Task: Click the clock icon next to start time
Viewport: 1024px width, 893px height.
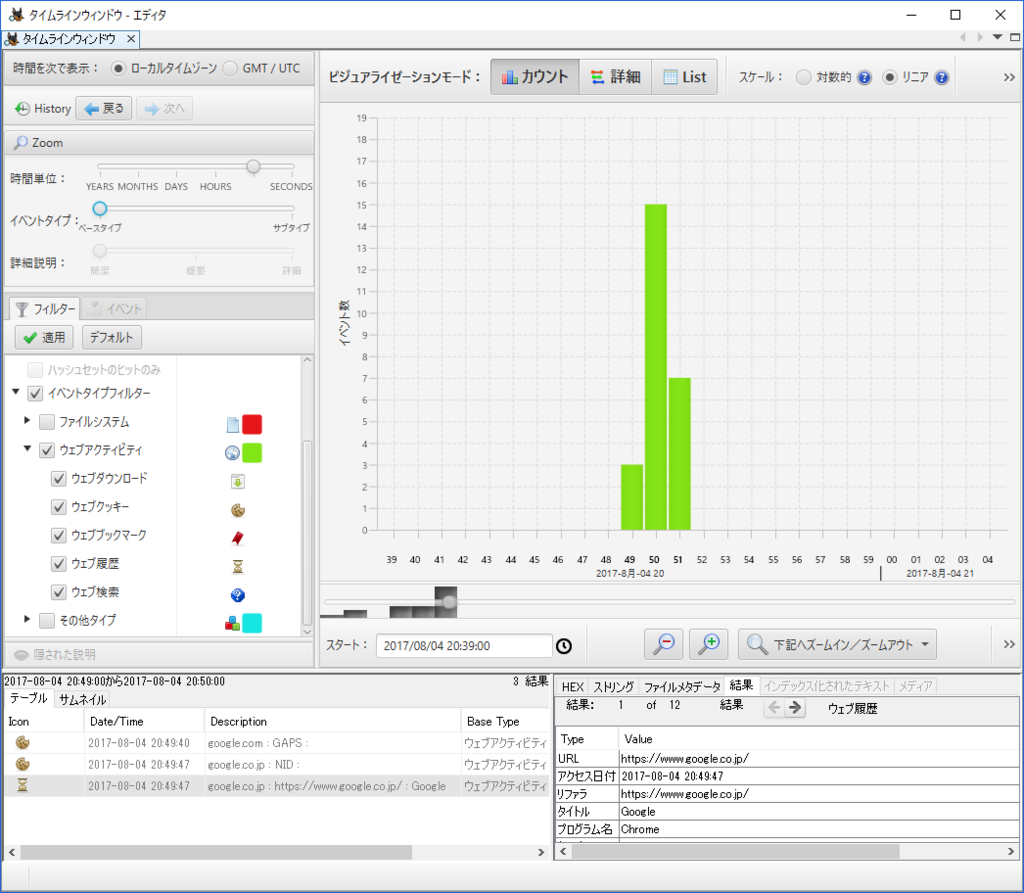Action: pos(564,646)
